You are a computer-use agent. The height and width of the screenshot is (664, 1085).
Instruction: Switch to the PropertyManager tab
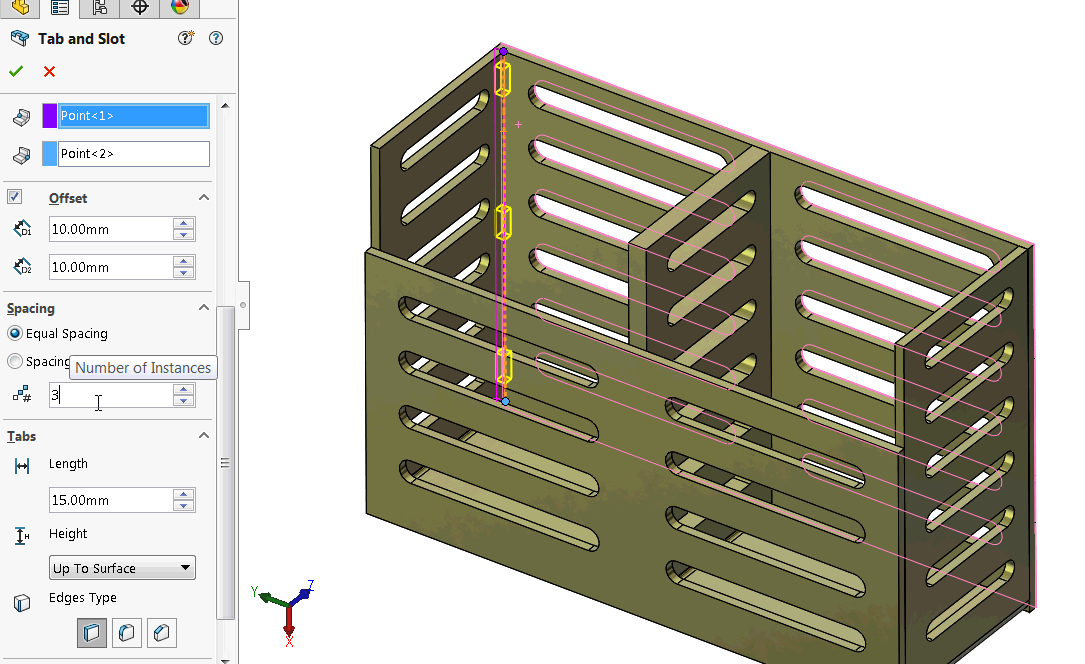(x=60, y=8)
